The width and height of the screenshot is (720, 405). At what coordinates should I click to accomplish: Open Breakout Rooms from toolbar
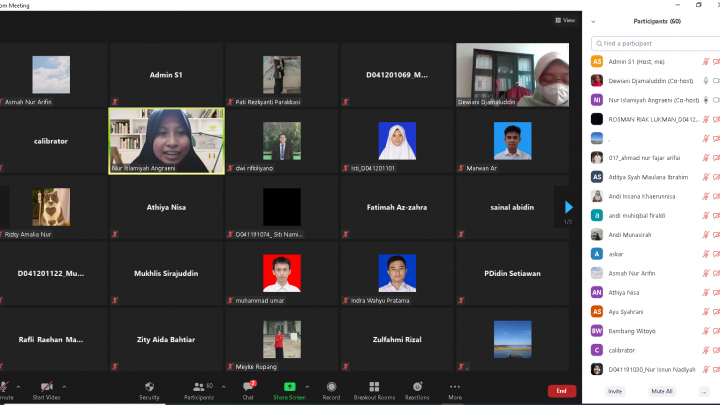tap(374, 386)
